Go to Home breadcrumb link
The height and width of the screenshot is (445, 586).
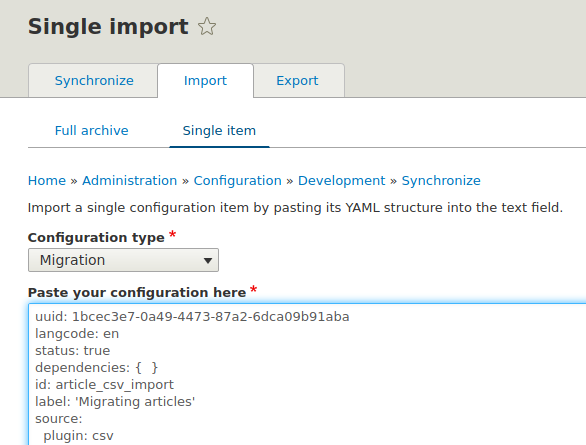(x=47, y=180)
